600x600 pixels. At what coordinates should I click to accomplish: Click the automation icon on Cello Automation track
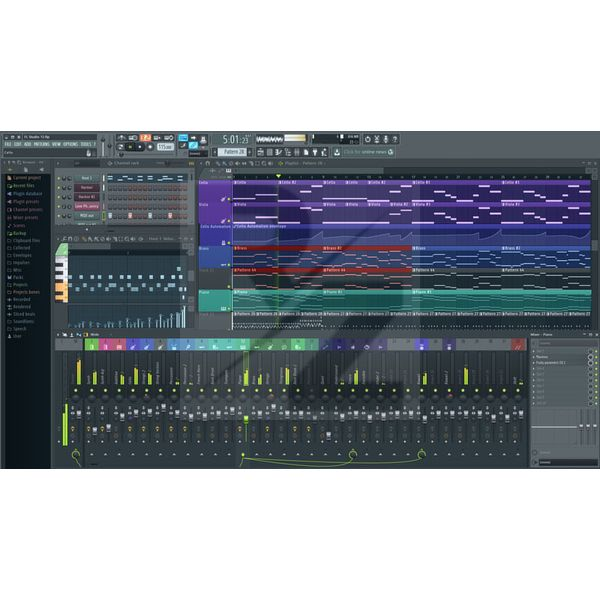(x=223, y=243)
